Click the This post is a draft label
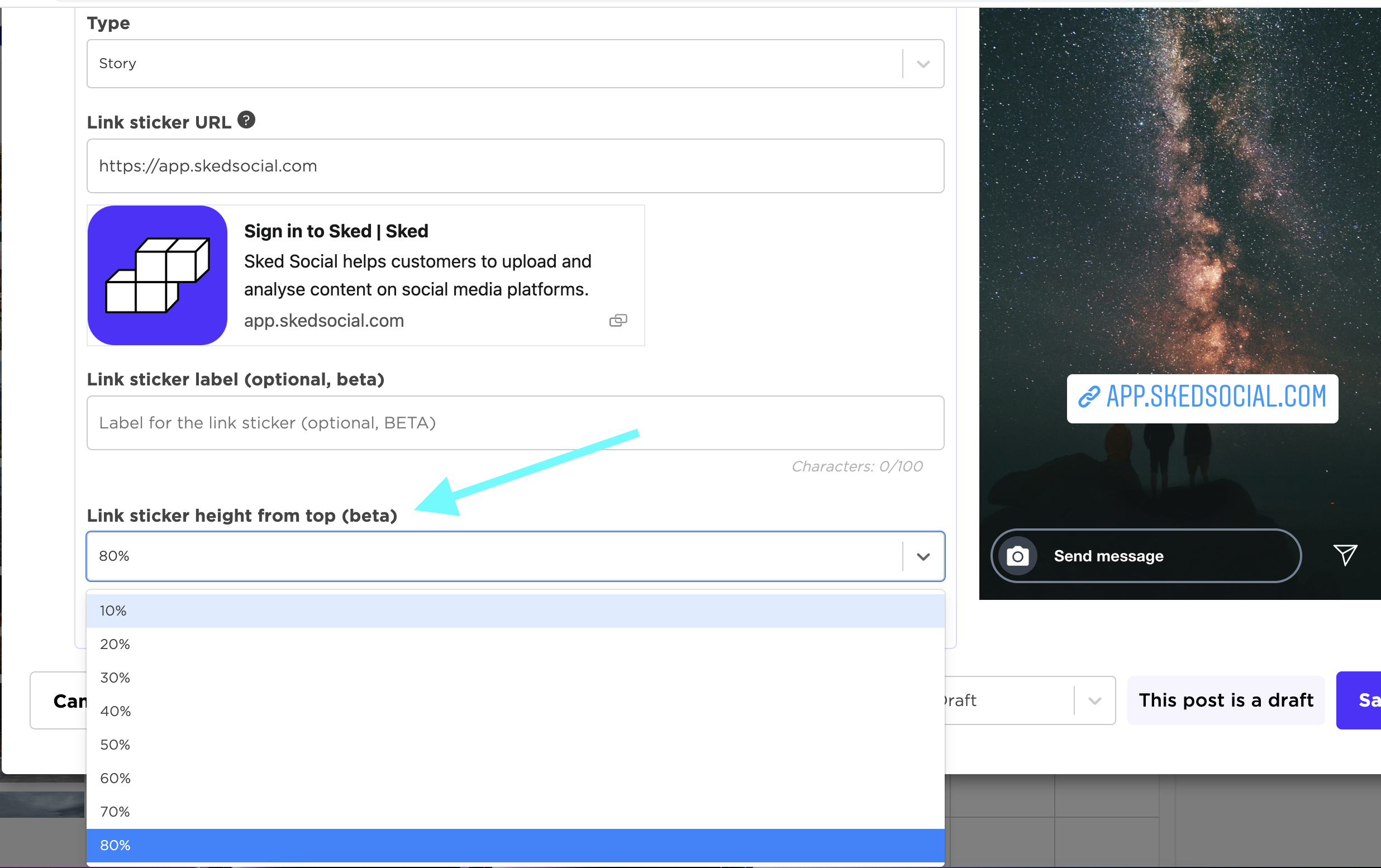 1226,700
